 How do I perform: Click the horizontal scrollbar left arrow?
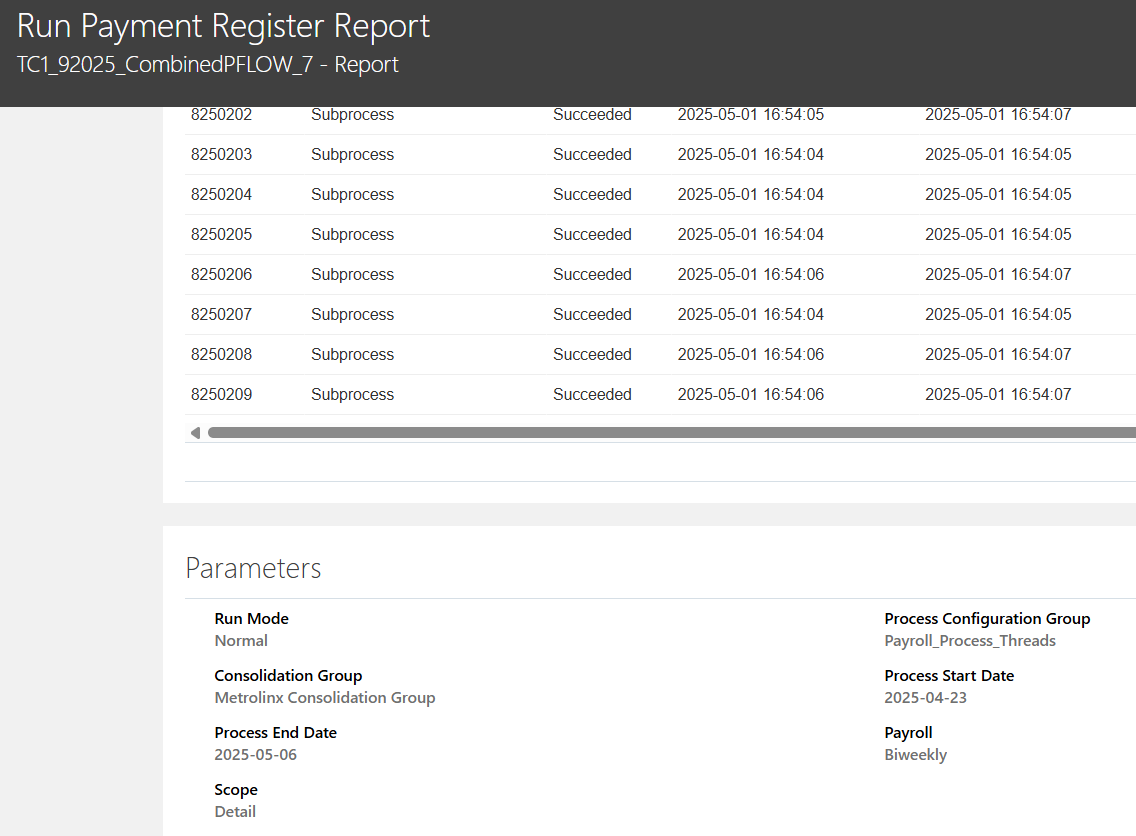(195, 432)
